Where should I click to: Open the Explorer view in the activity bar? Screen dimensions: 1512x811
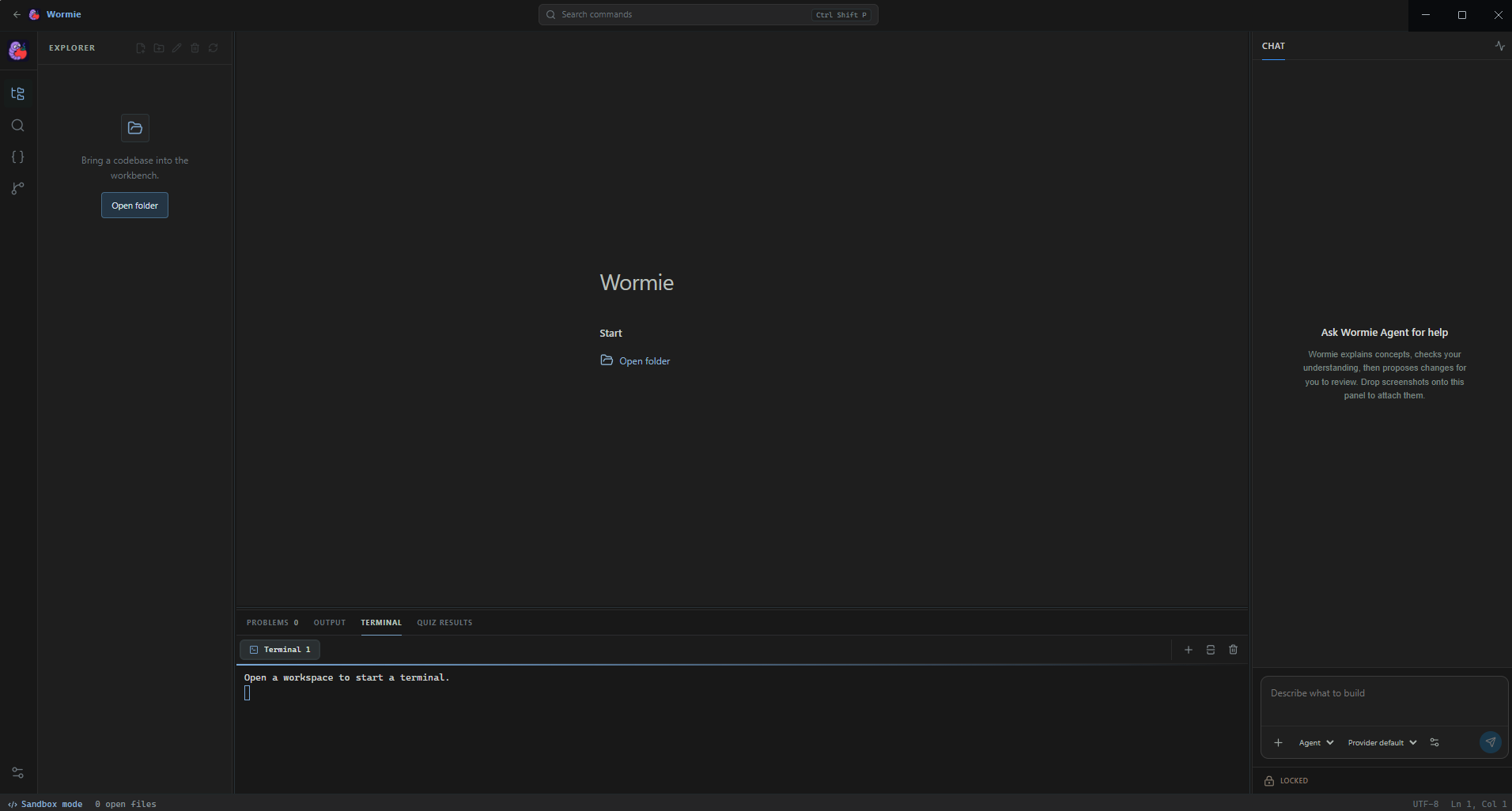point(17,94)
